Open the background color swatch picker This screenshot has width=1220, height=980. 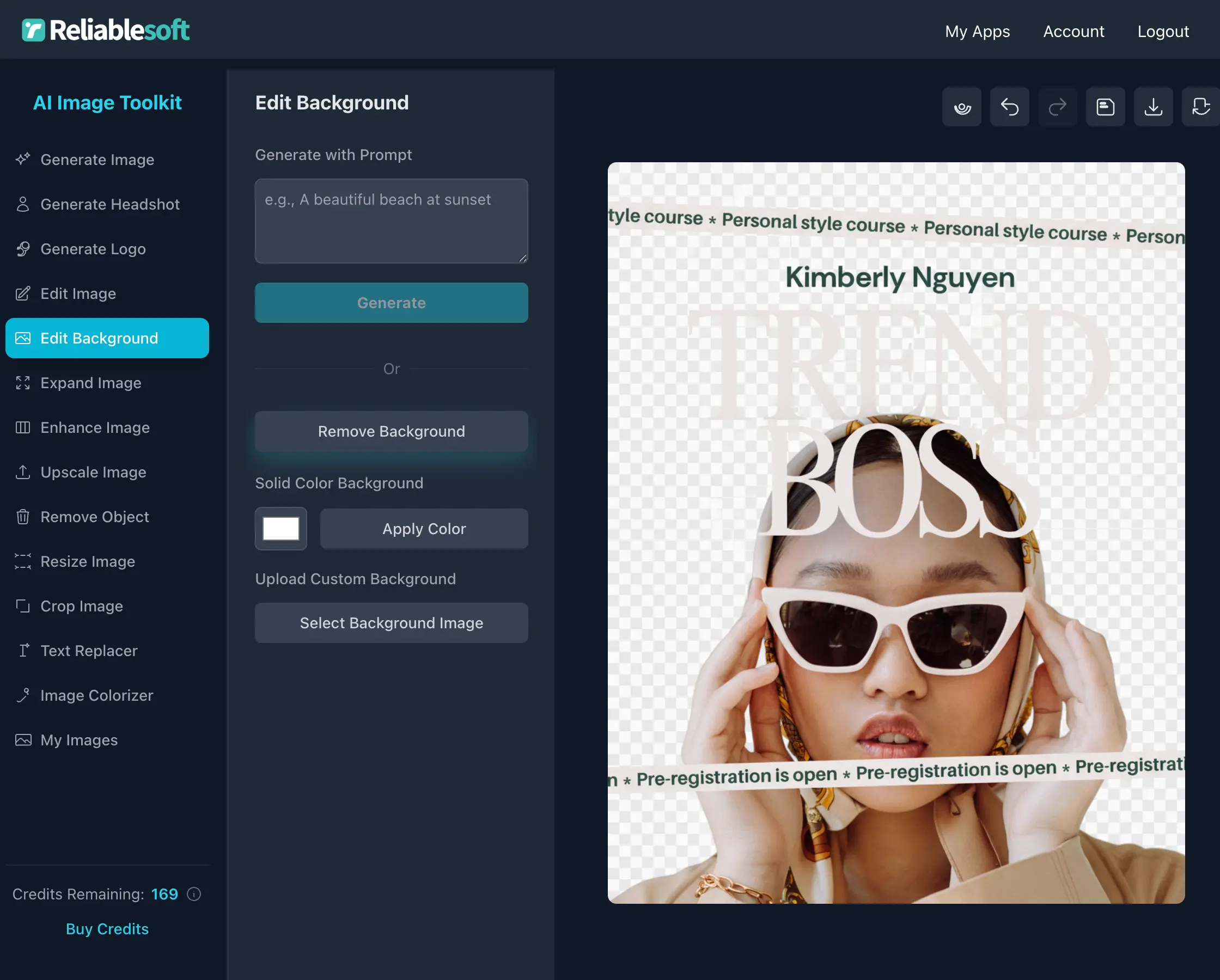coord(280,529)
